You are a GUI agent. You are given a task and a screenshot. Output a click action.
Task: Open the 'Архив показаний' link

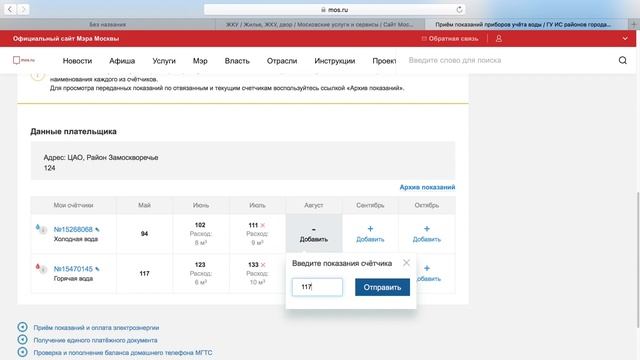tap(427, 187)
